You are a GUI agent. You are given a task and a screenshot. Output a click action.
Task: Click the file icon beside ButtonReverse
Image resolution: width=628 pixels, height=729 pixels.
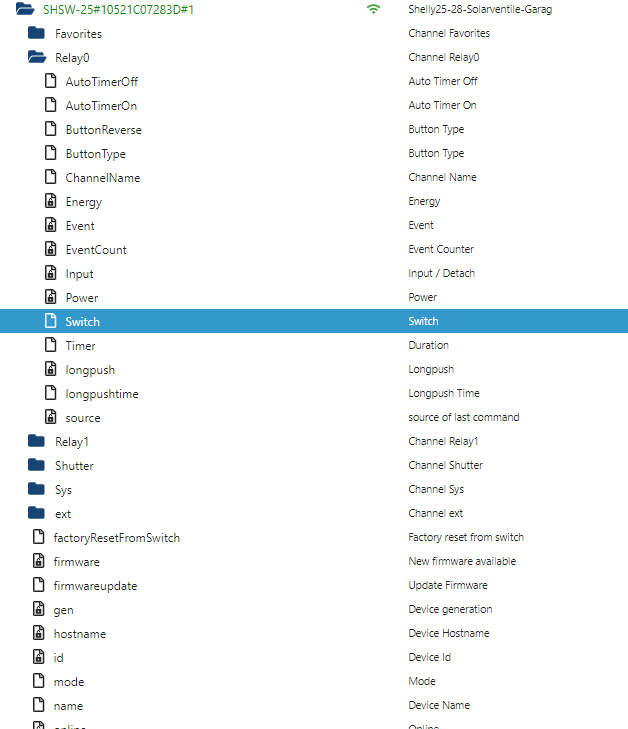coord(51,129)
